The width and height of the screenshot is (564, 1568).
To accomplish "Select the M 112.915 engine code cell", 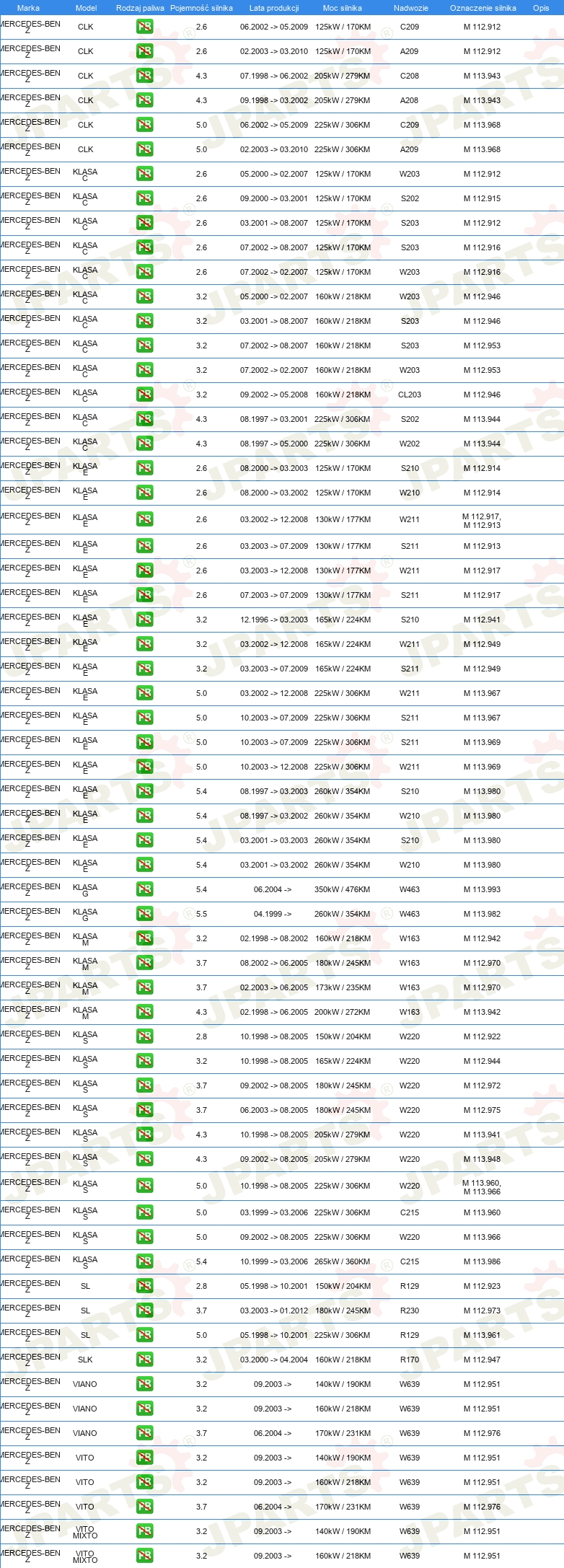I will coord(482,198).
